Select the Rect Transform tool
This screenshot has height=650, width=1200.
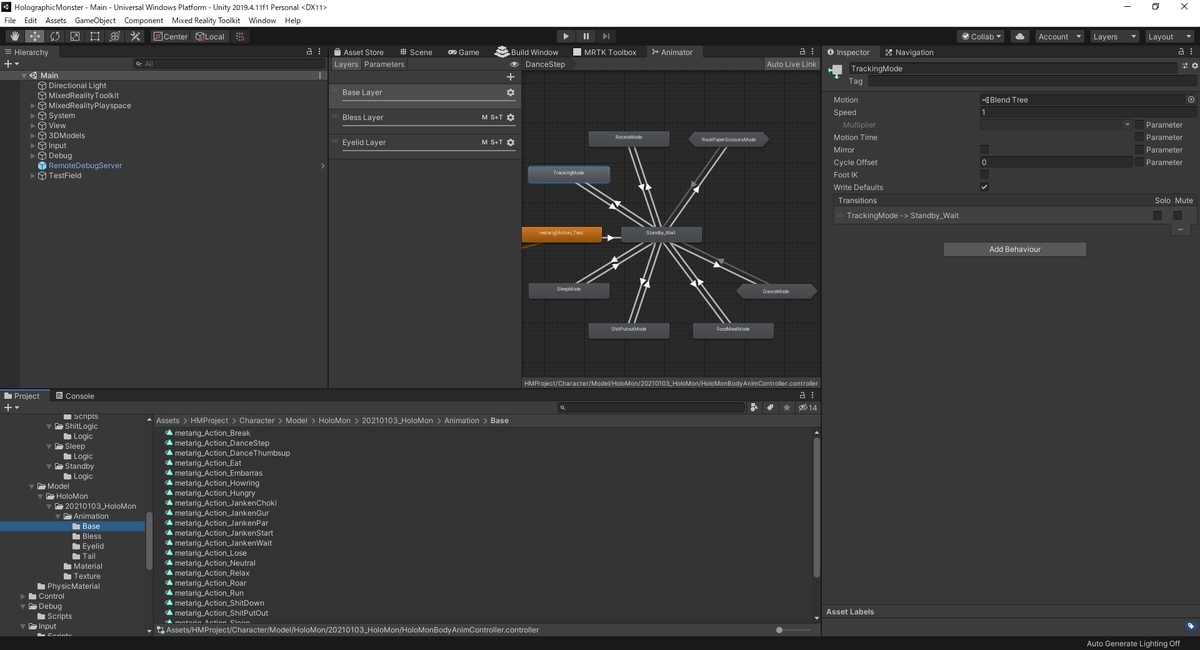pyautogui.click(x=93, y=36)
